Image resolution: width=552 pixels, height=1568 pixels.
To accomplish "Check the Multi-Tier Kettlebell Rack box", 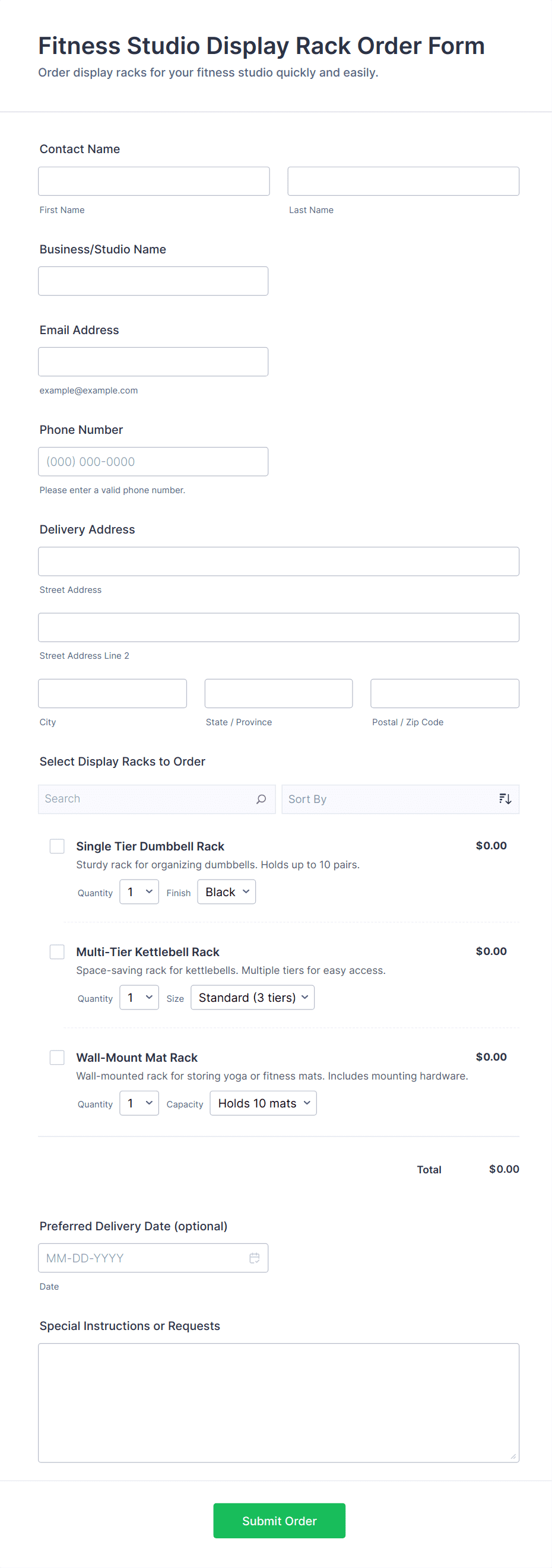I will point(57,951).
